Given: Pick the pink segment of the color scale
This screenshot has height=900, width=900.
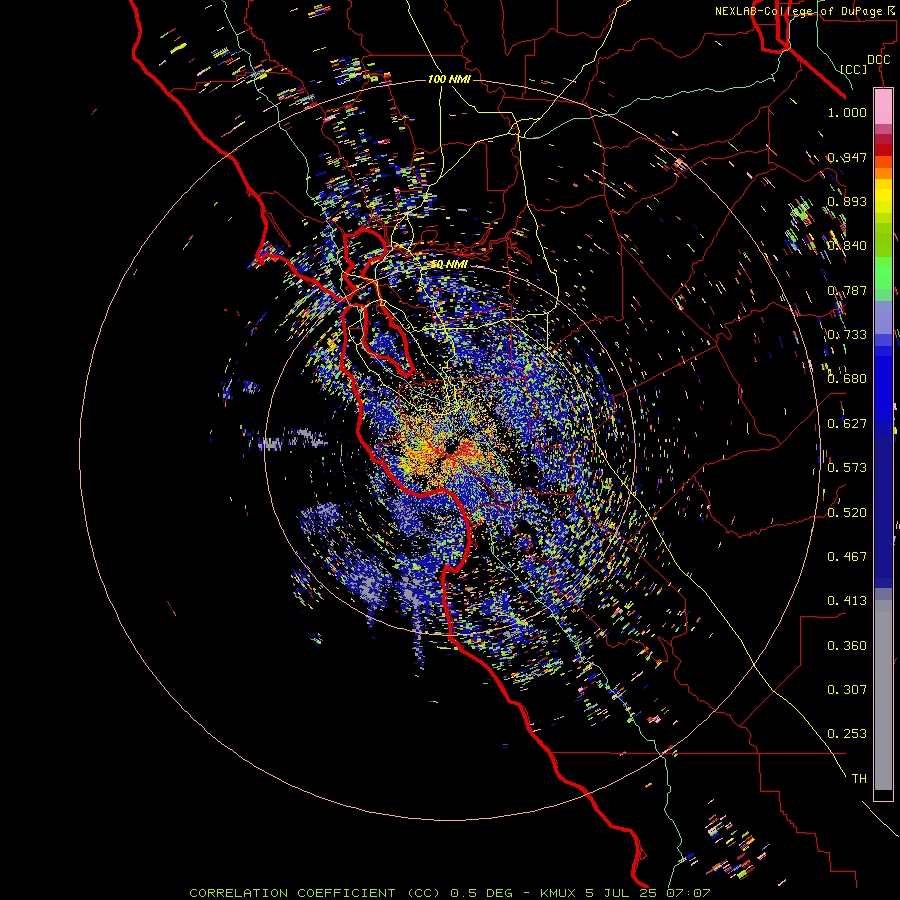Looking at the screenshot, I should point(883,106).
